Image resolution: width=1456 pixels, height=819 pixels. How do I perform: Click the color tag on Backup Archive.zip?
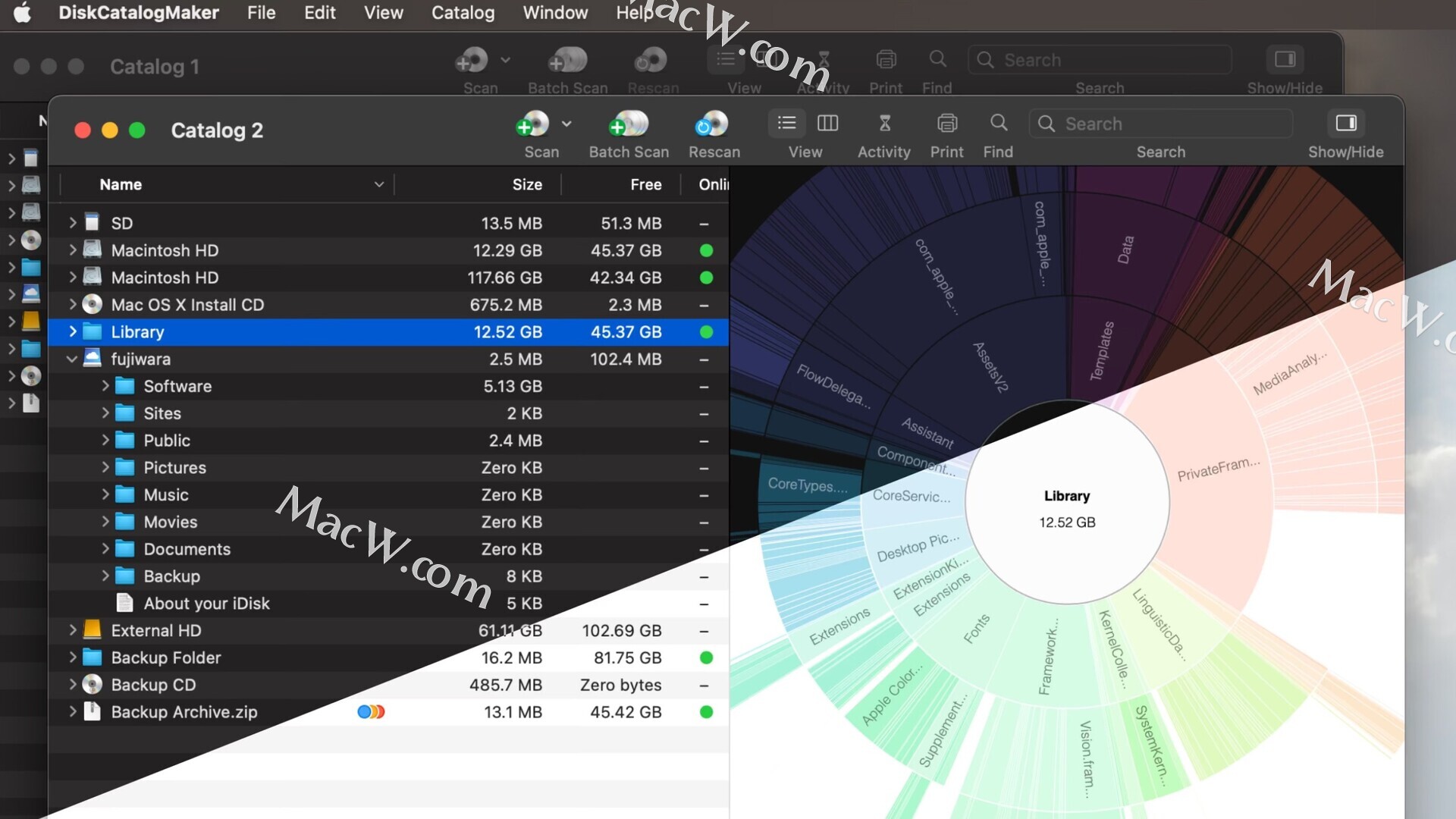(371, 711)
